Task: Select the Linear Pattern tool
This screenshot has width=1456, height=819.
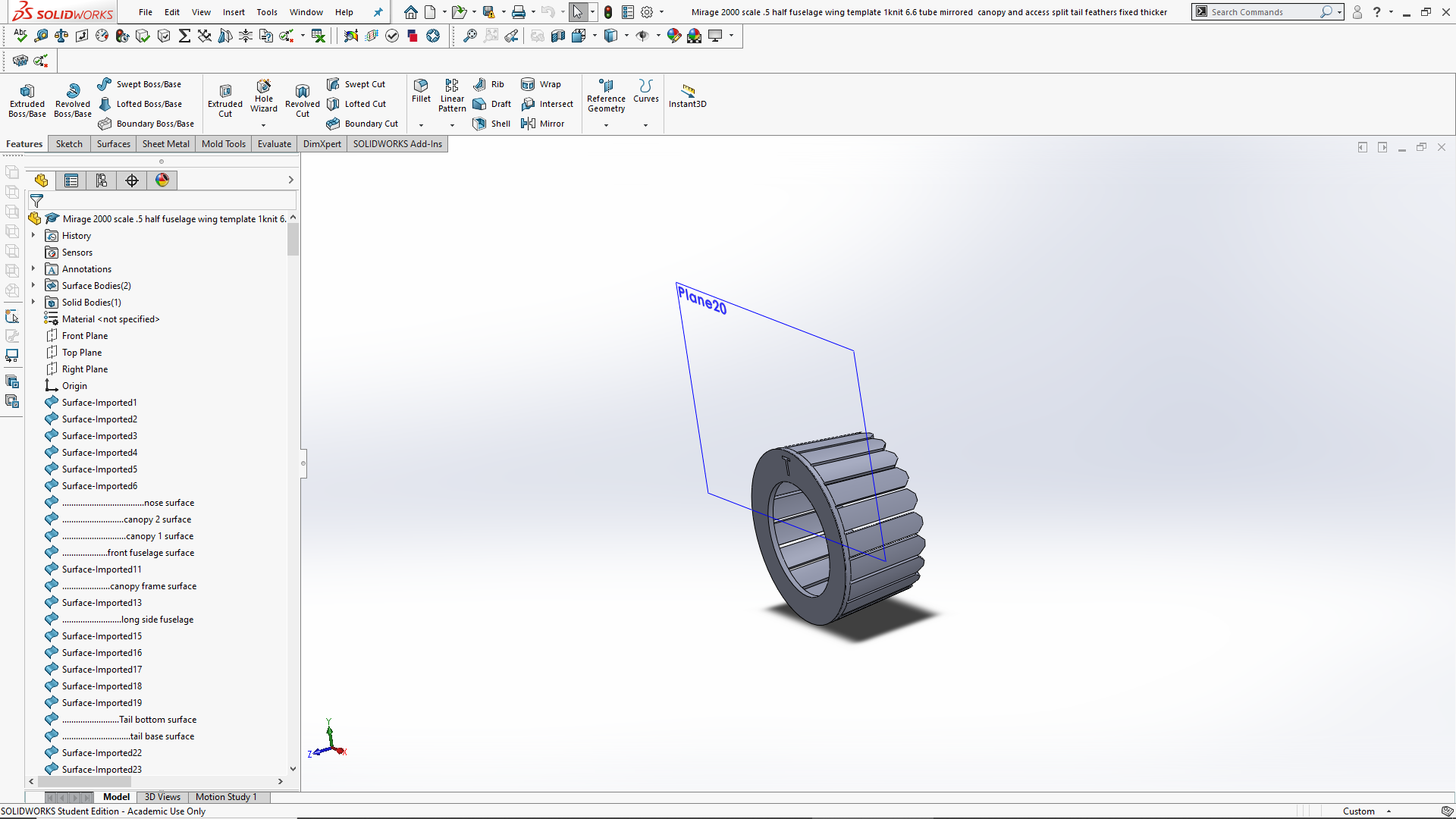Action: [452, 96]
